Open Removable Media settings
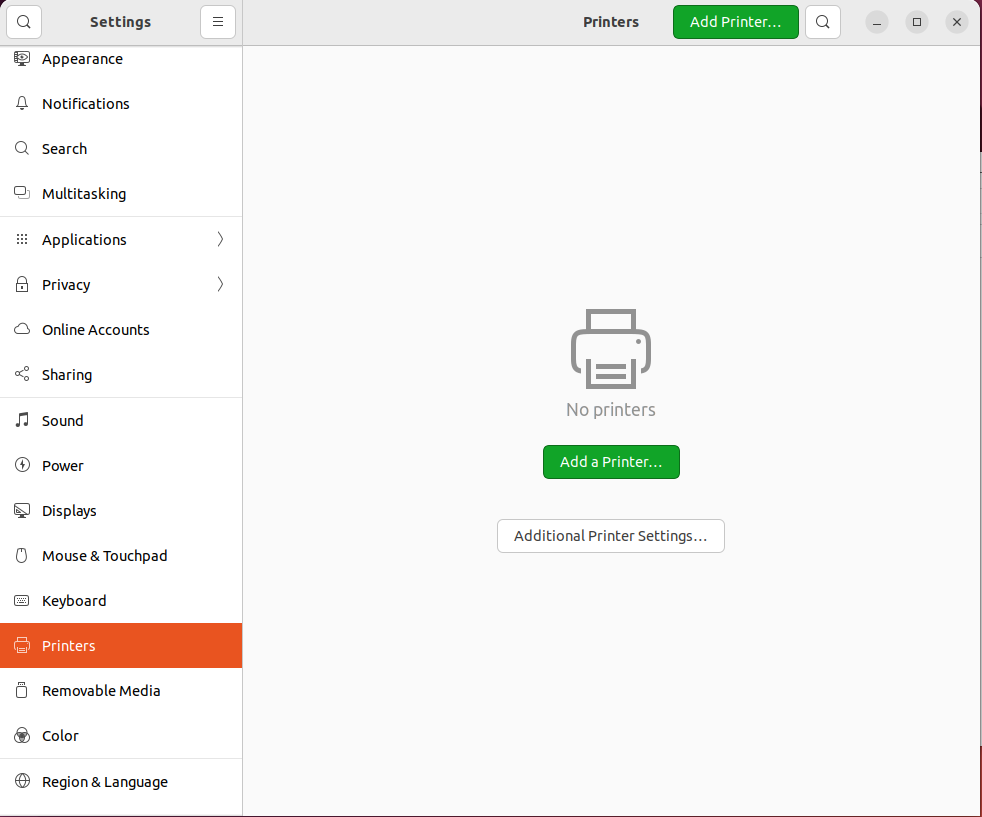This screenshot has width=982, height=817. 101,691
